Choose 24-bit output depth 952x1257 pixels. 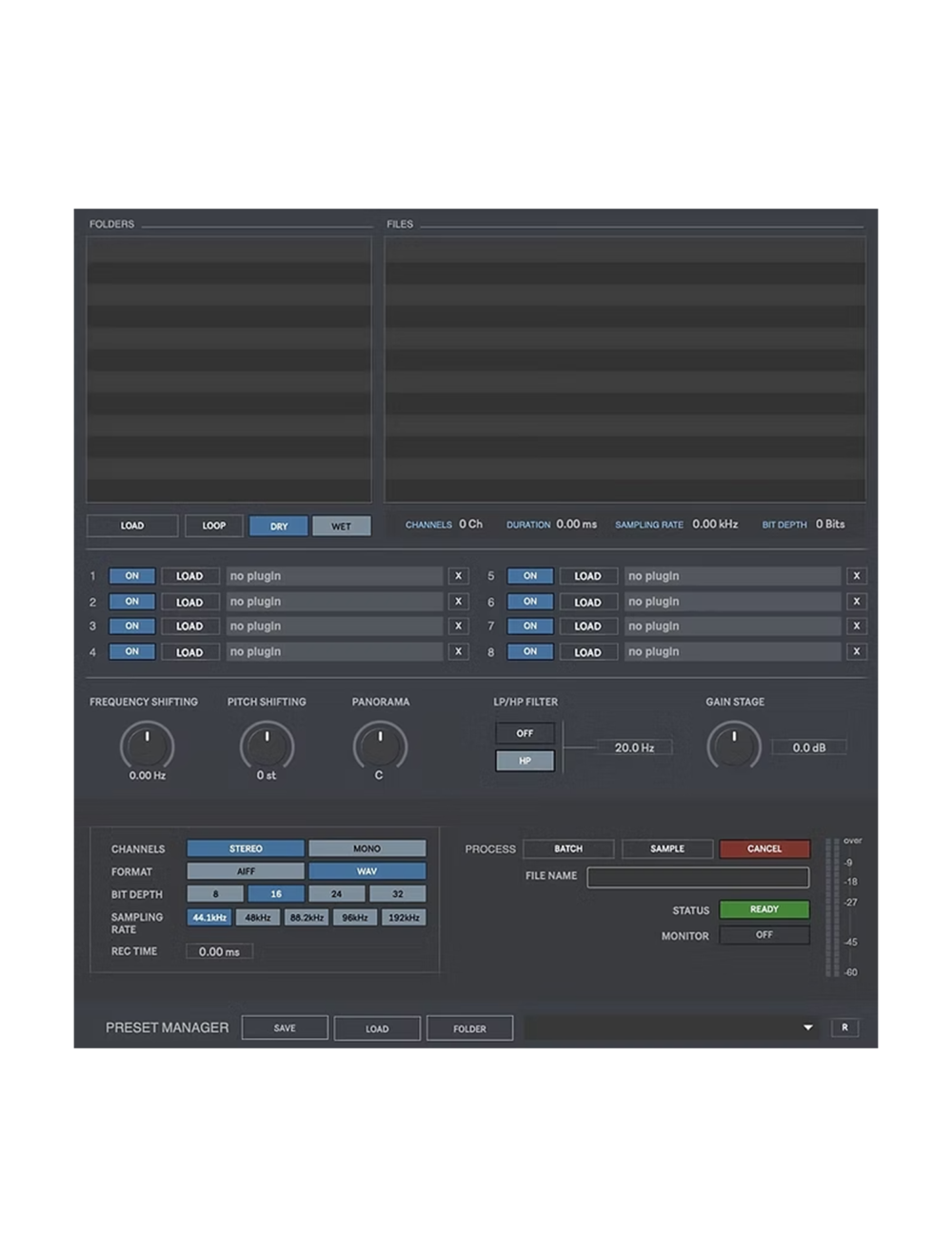pos(335,893)
